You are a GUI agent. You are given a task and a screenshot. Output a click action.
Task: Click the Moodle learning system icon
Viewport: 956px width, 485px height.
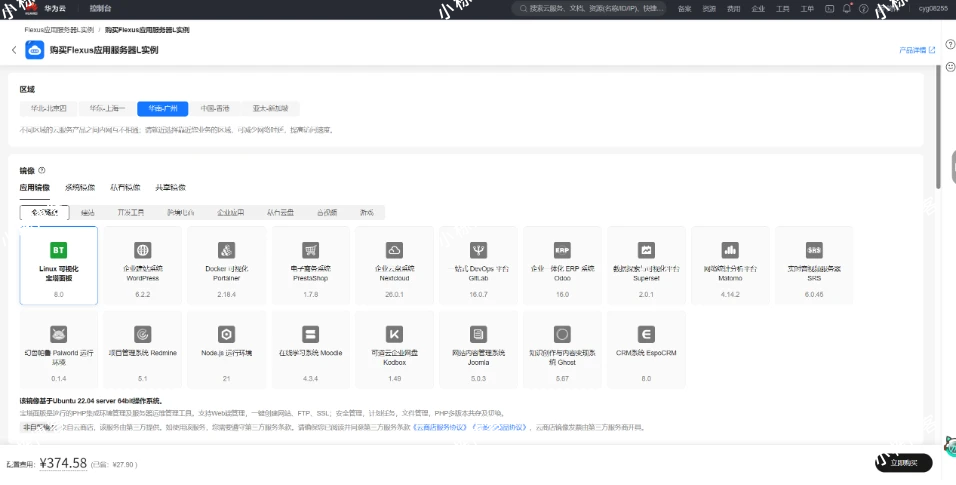pos(310,334)
